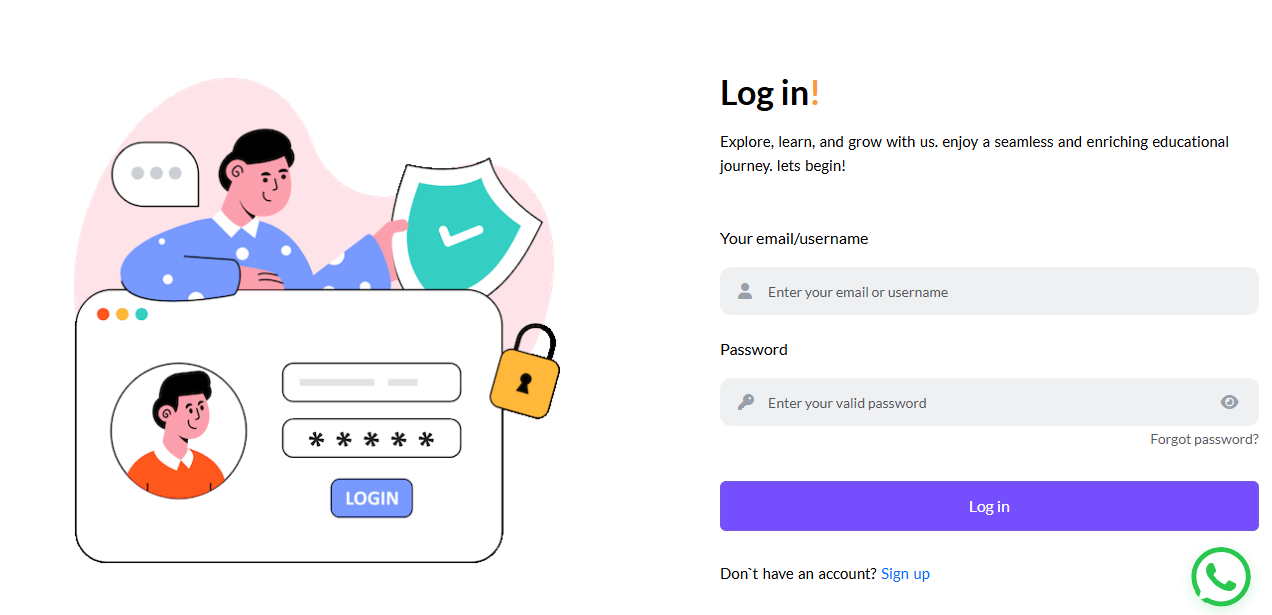Viewport: 1272px width, 615px height.
Task: Click the Password field label
Action: click(x=754, y=350)
